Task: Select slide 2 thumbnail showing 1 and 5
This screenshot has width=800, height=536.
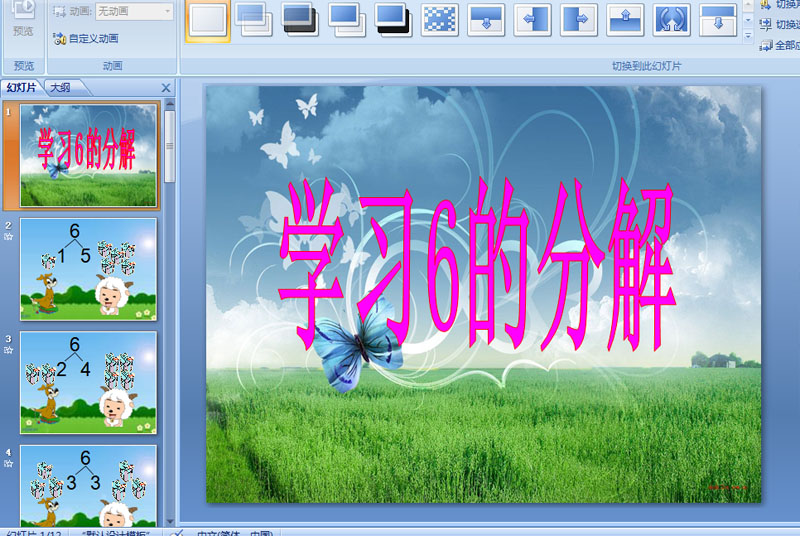Action: coord(88,269)
